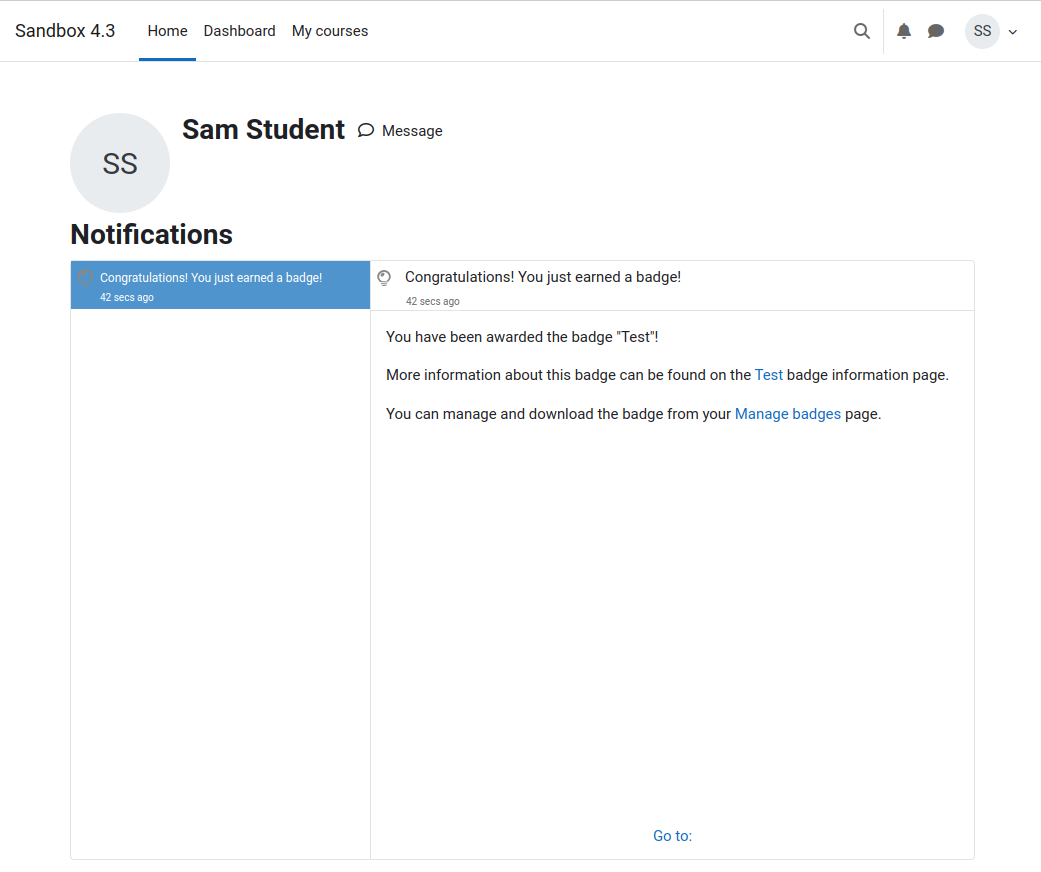Open the Manage badges link
Screen dimensions: 1041x872
(787, 414)
